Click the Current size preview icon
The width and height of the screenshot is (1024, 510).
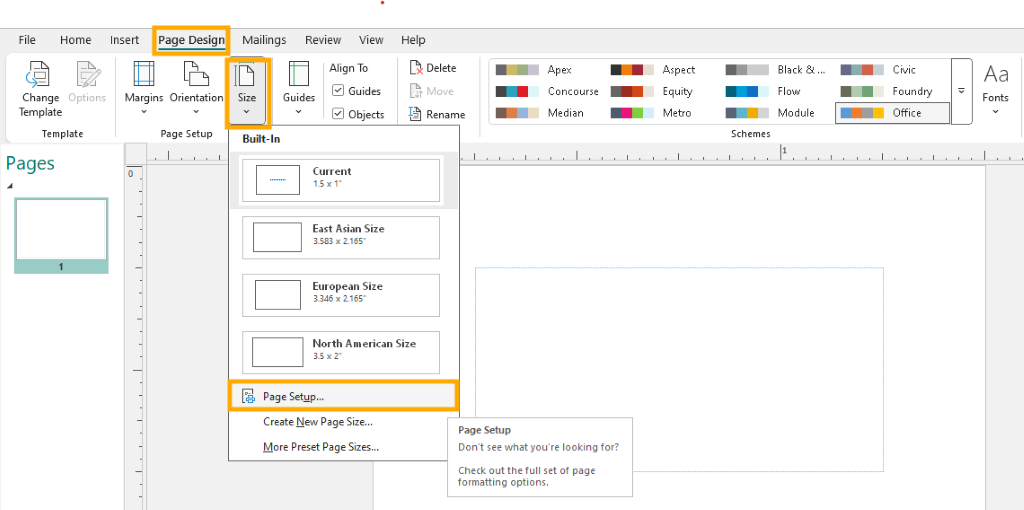tap(278, 180)
